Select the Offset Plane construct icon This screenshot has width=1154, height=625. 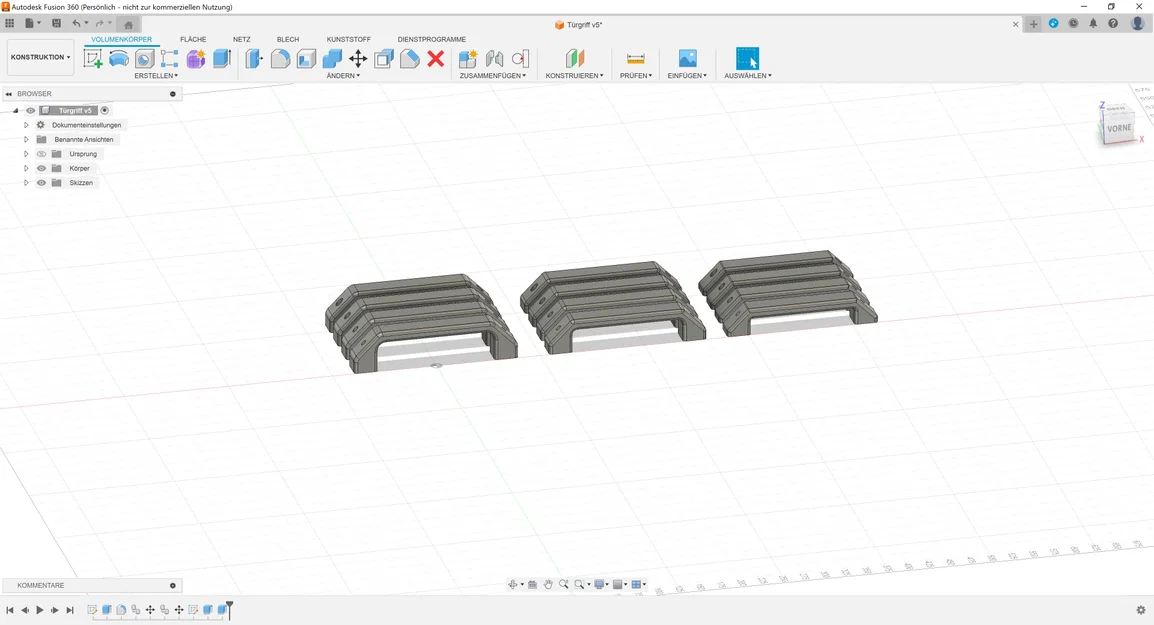[575, 59]
